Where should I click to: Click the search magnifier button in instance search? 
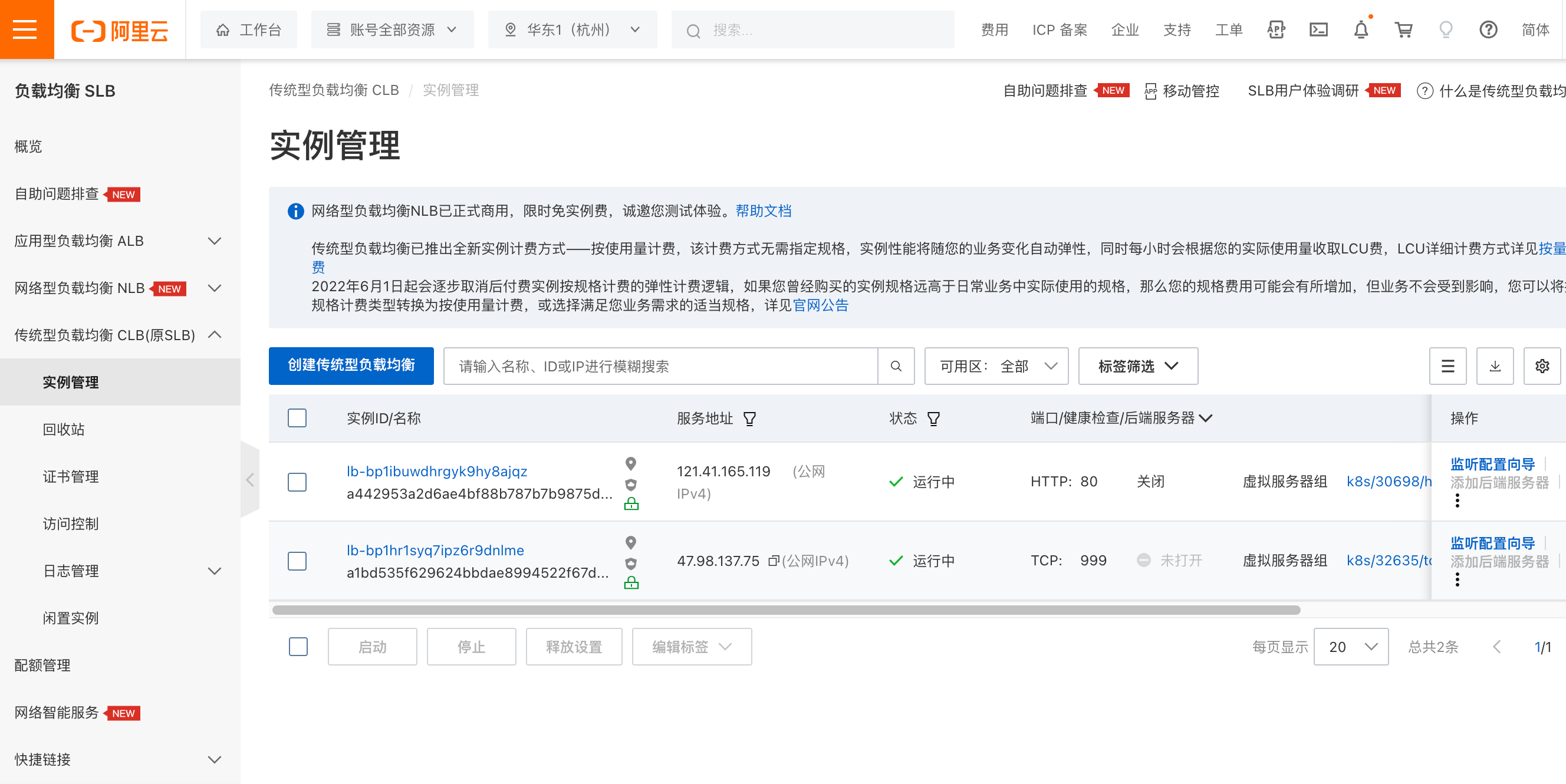coord(896,366)
